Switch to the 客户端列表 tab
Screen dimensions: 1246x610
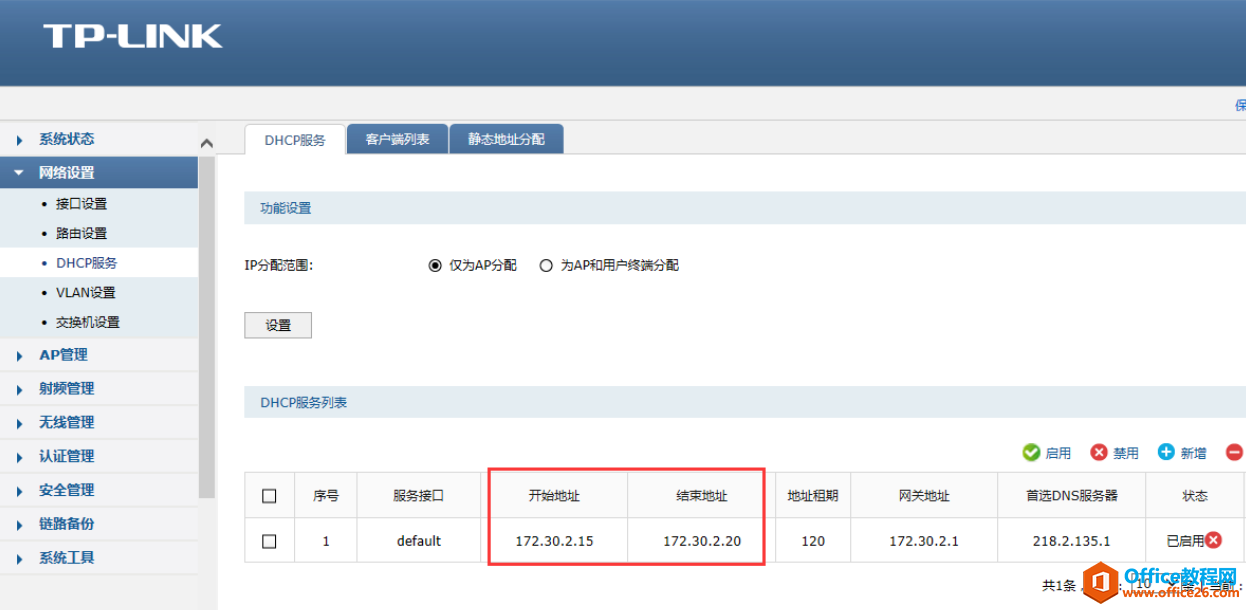click(x=398, y=139)
